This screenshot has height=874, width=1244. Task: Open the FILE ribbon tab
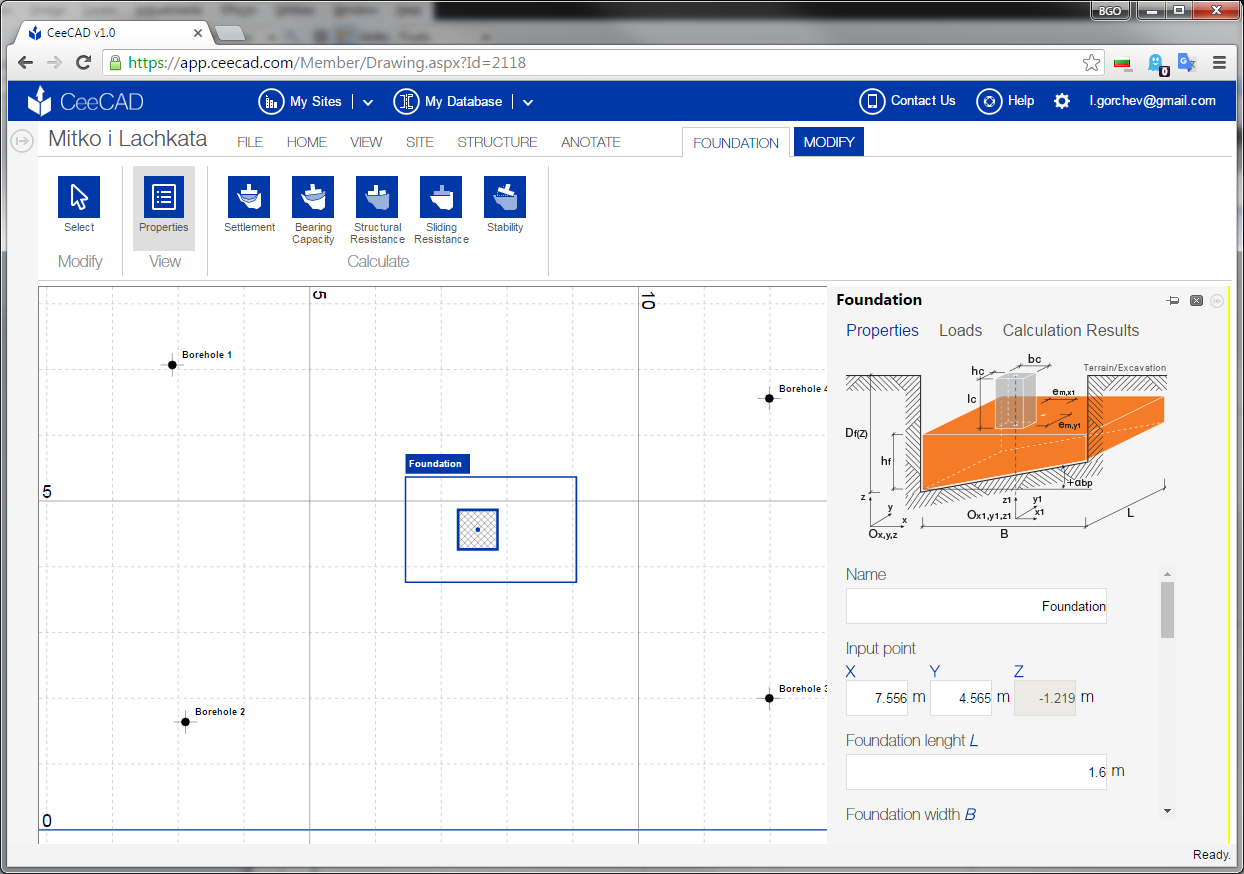(250, 142)
